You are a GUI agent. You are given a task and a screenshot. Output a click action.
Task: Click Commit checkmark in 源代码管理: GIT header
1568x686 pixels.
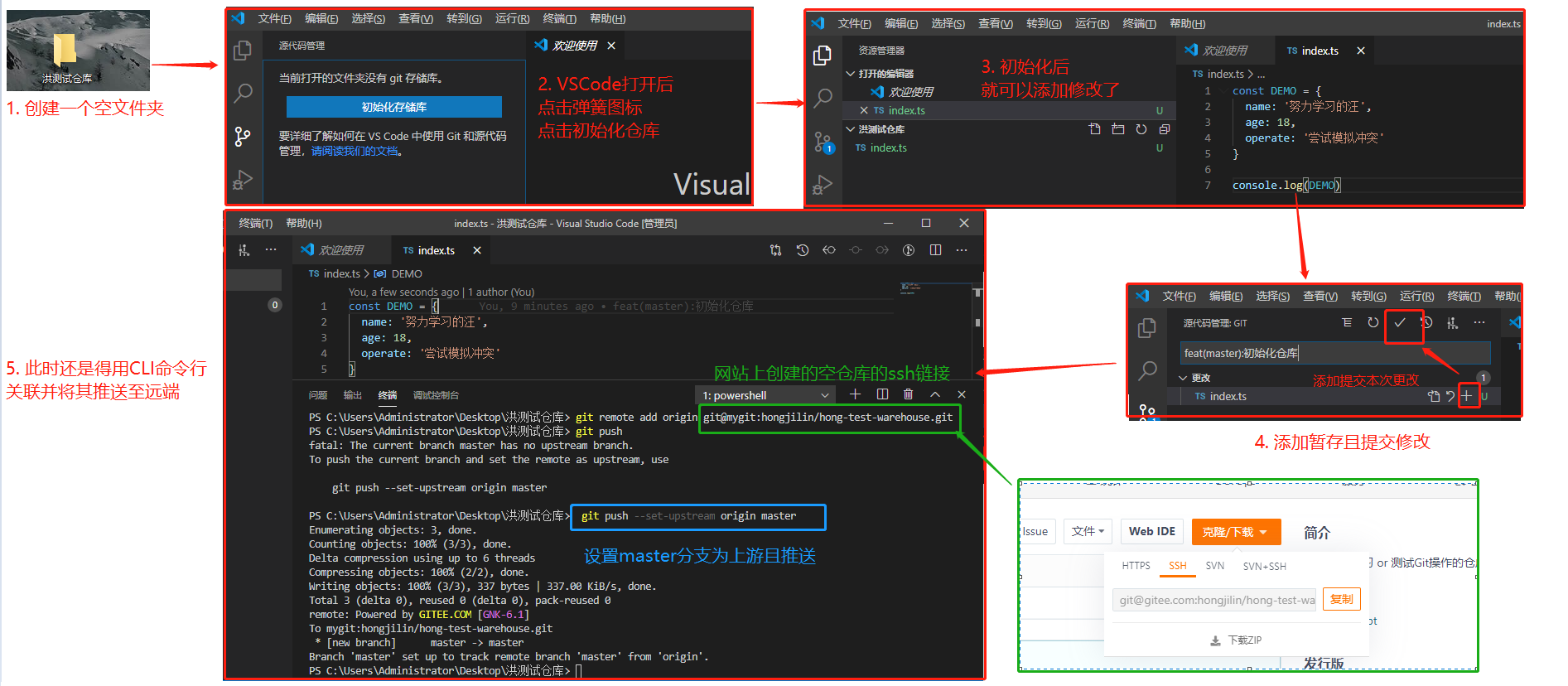[x=1400, y=322]
